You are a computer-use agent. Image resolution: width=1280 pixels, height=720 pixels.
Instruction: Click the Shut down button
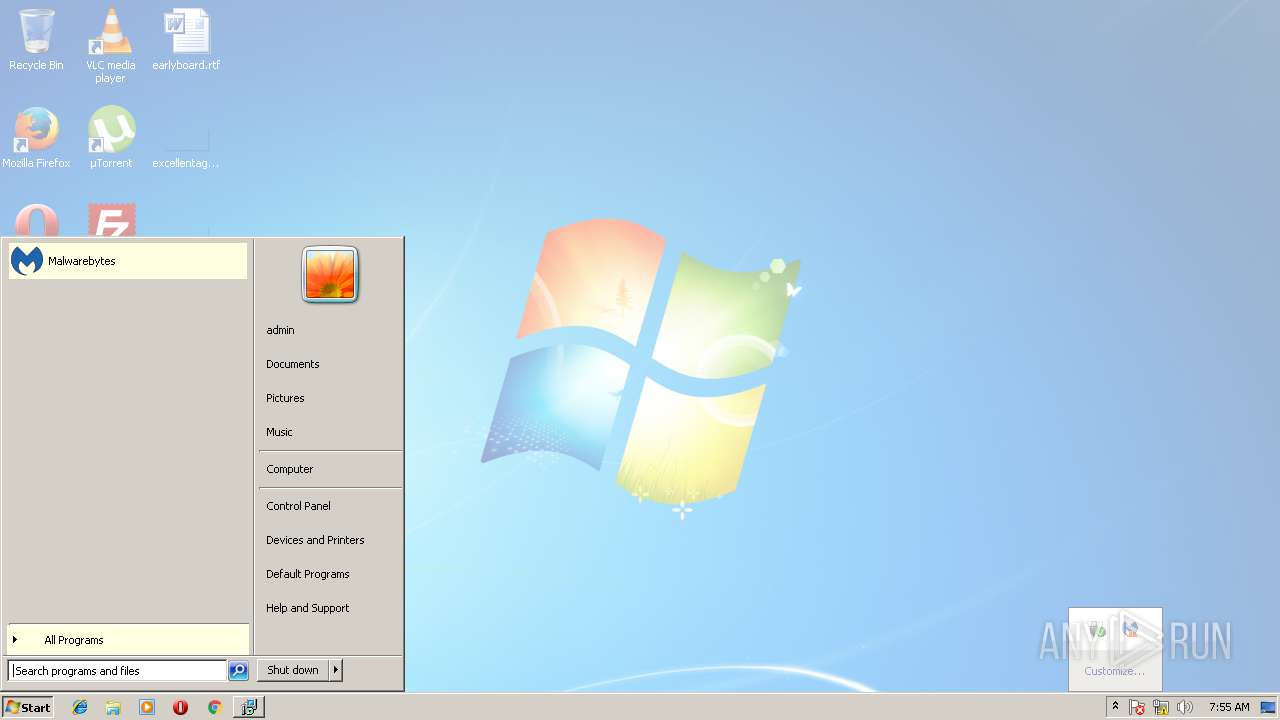(x=293, y=670)
